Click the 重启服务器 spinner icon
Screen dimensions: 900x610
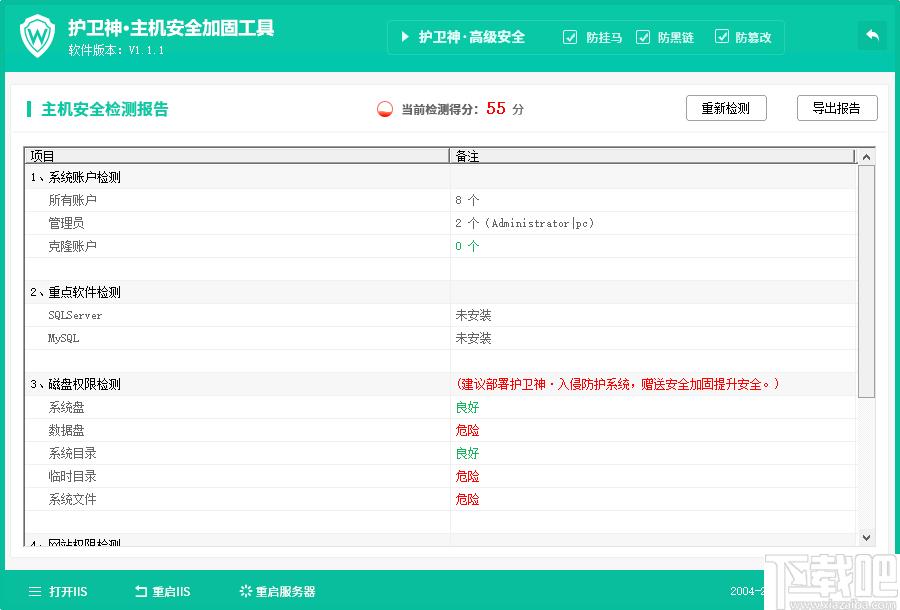click(246, 591)
